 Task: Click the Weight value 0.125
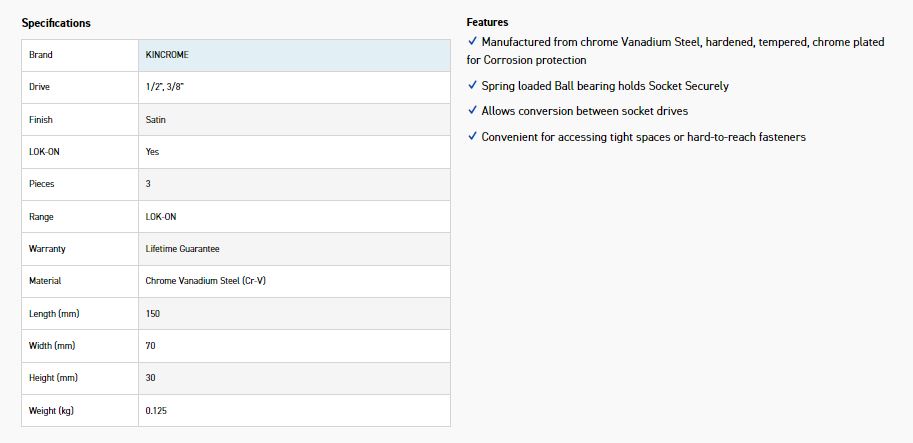click(x=155, y=411)
